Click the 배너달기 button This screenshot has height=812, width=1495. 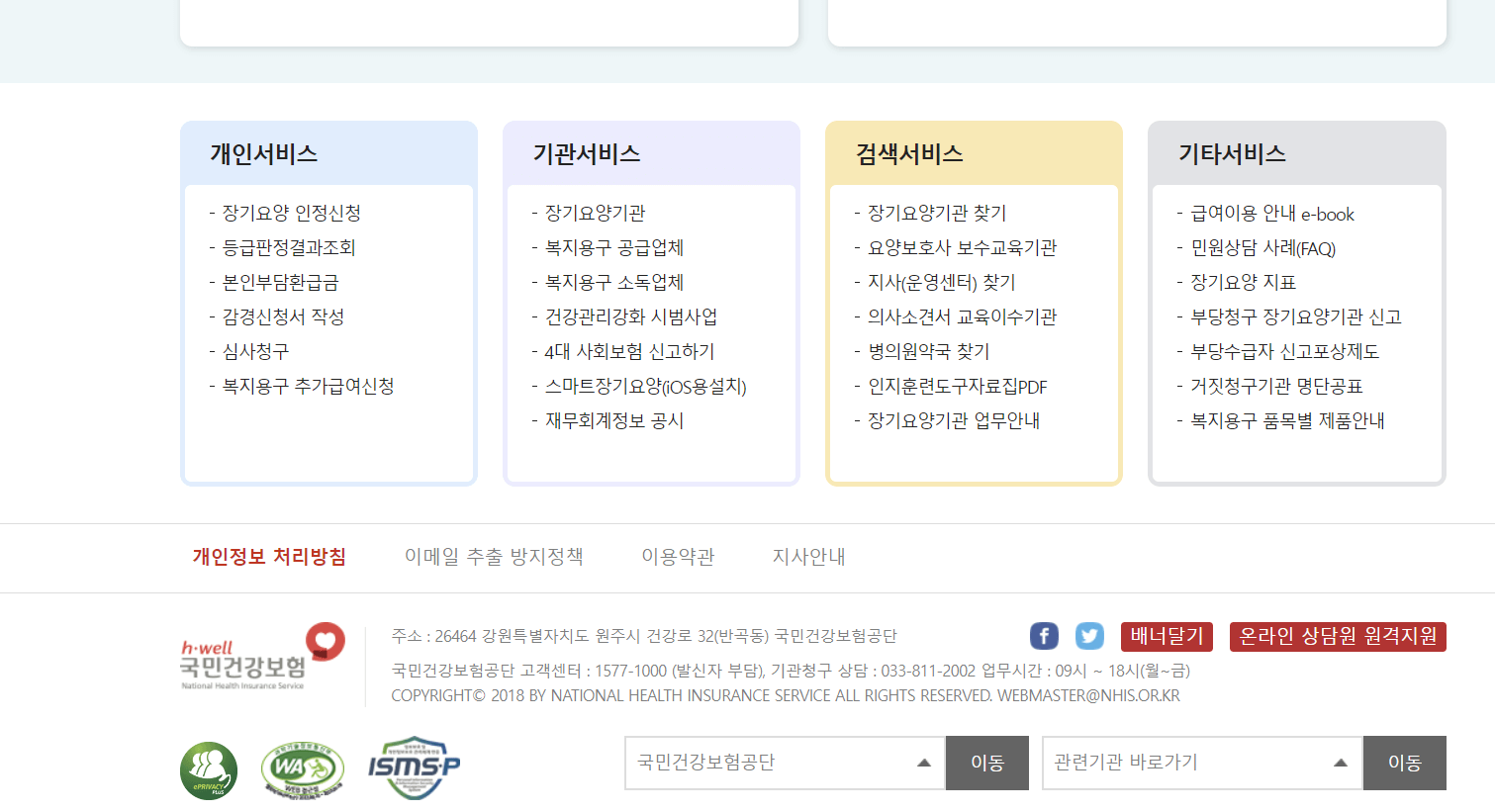click(1166, 636)
